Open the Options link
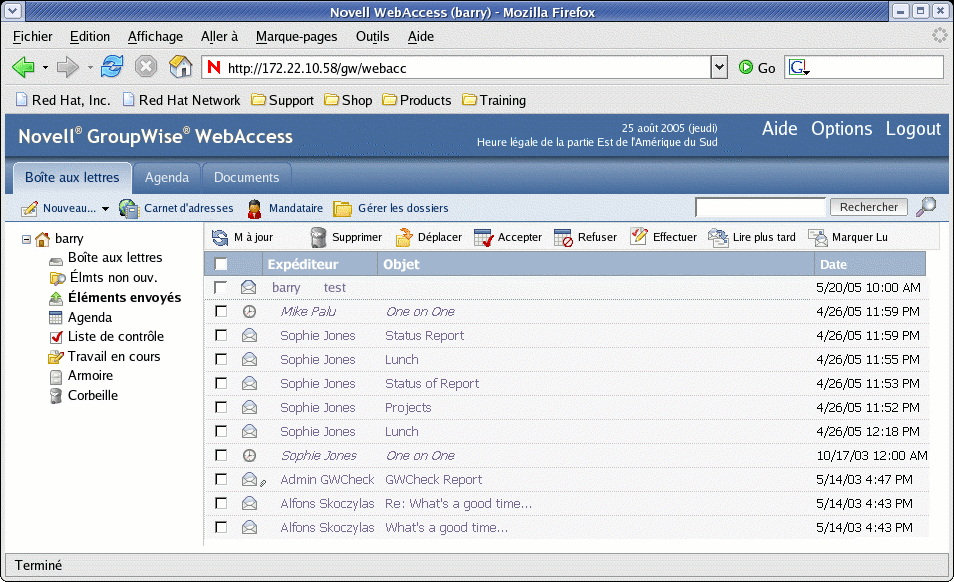Image resolution: width=954 pixels, height=582 pixels. coord(841,129)
